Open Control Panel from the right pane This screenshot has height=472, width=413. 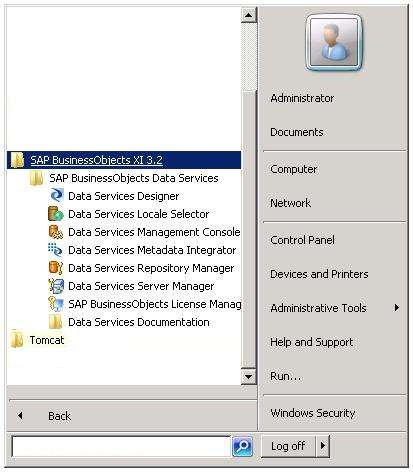coord(302,240)
